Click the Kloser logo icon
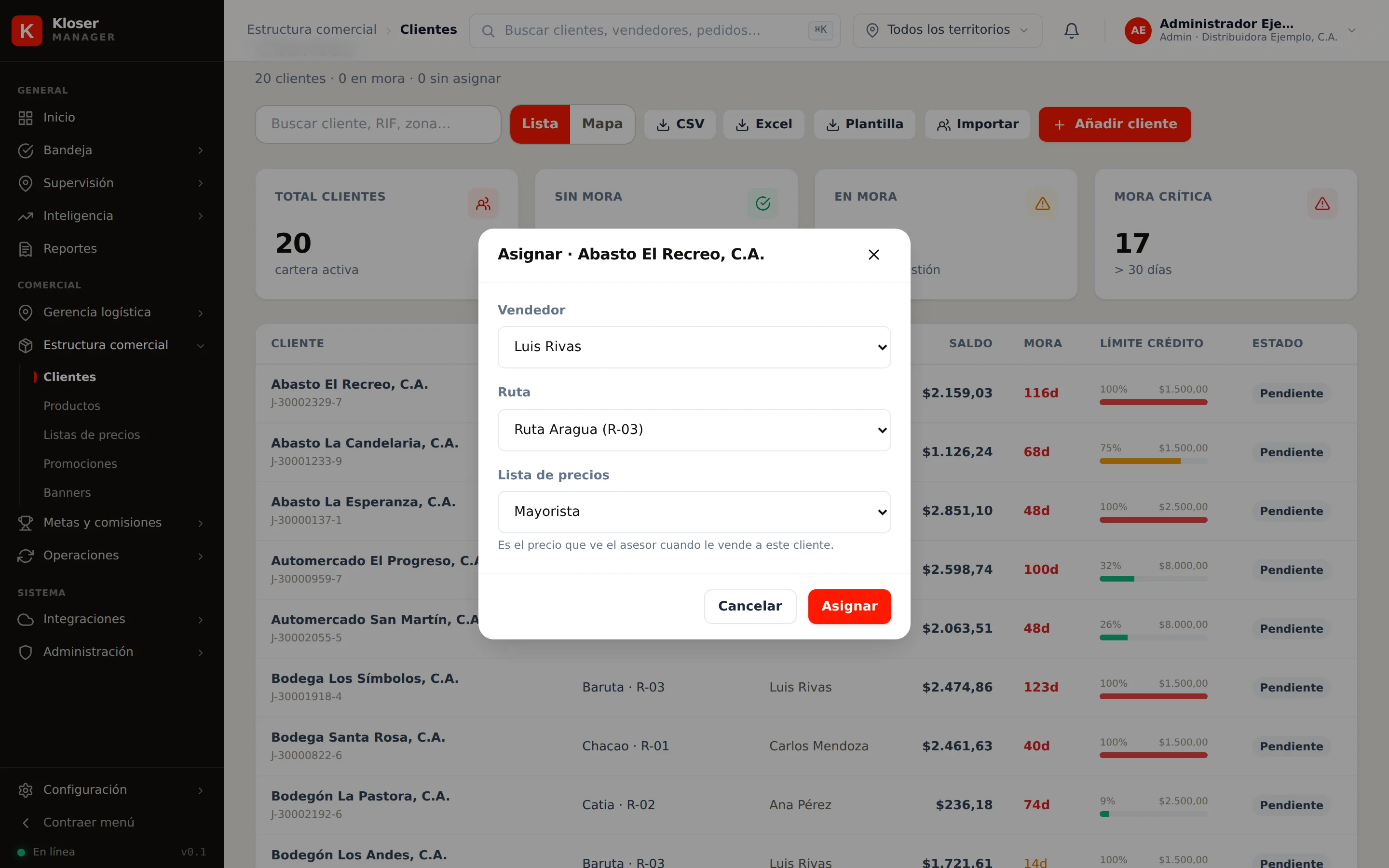Viewport: 1389px width, 868px height. (x=27, y=30)
